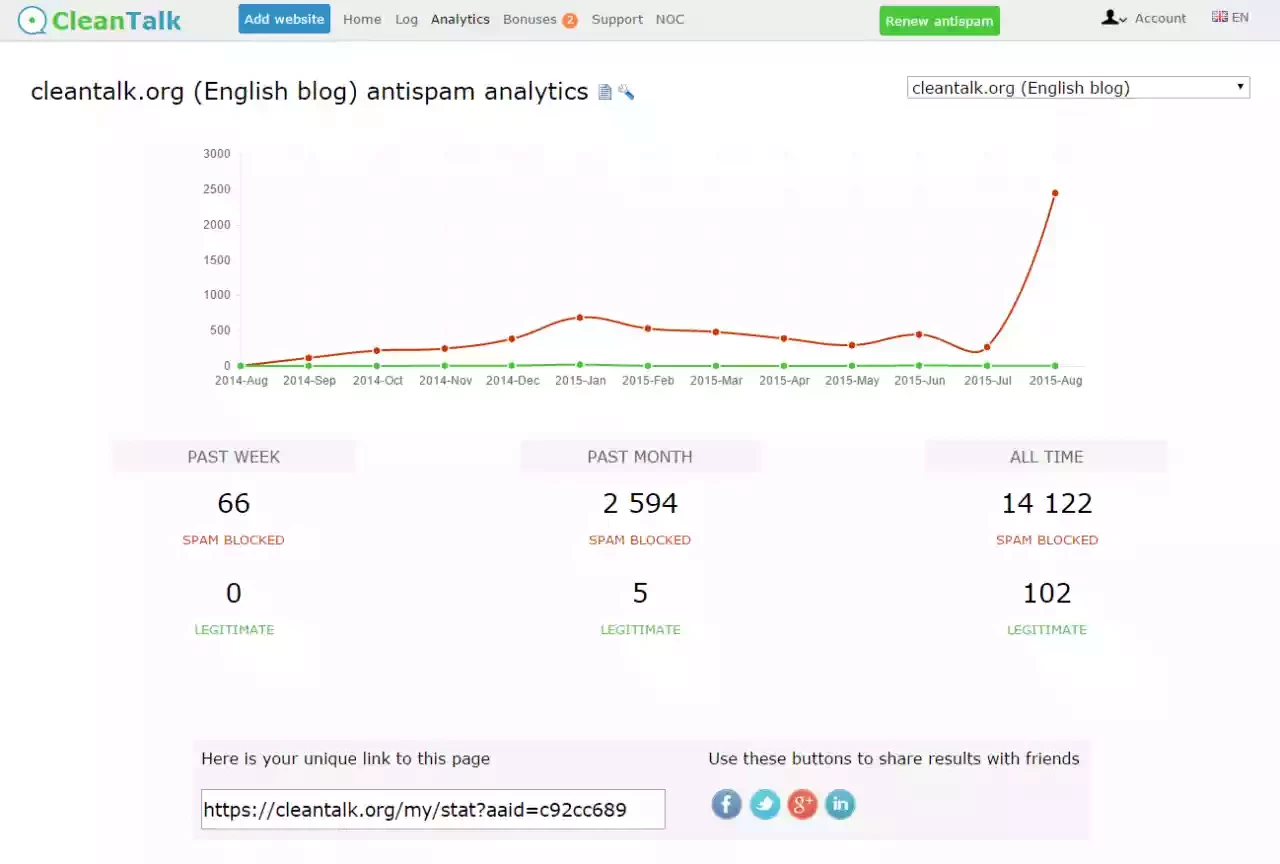Select the Analytics nav item
This screenshot has width=1280, height=864.
(x=460, y=19)
